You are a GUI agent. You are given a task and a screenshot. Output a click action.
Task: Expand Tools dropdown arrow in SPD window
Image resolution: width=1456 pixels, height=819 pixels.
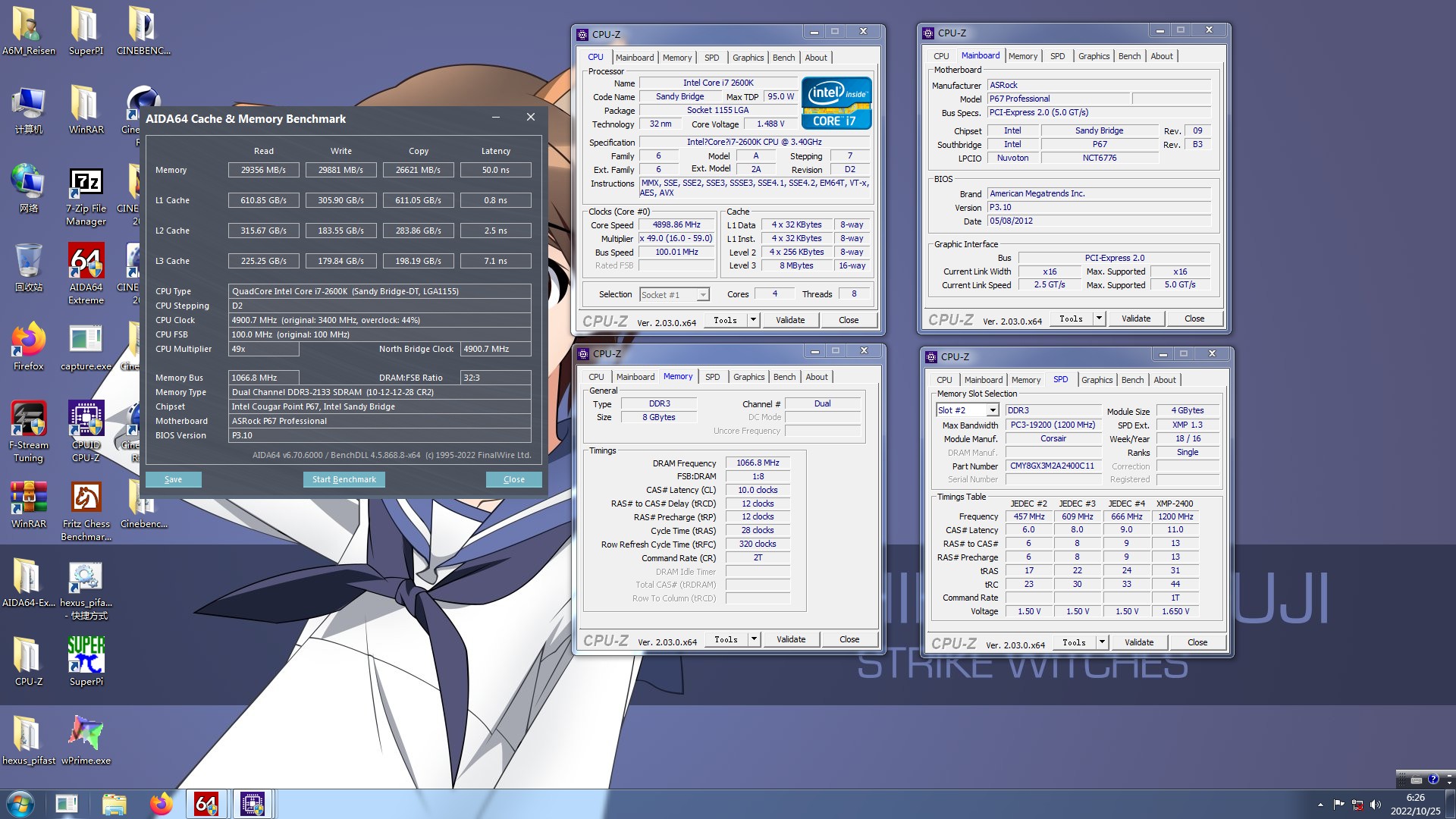tap(1102, 642)
